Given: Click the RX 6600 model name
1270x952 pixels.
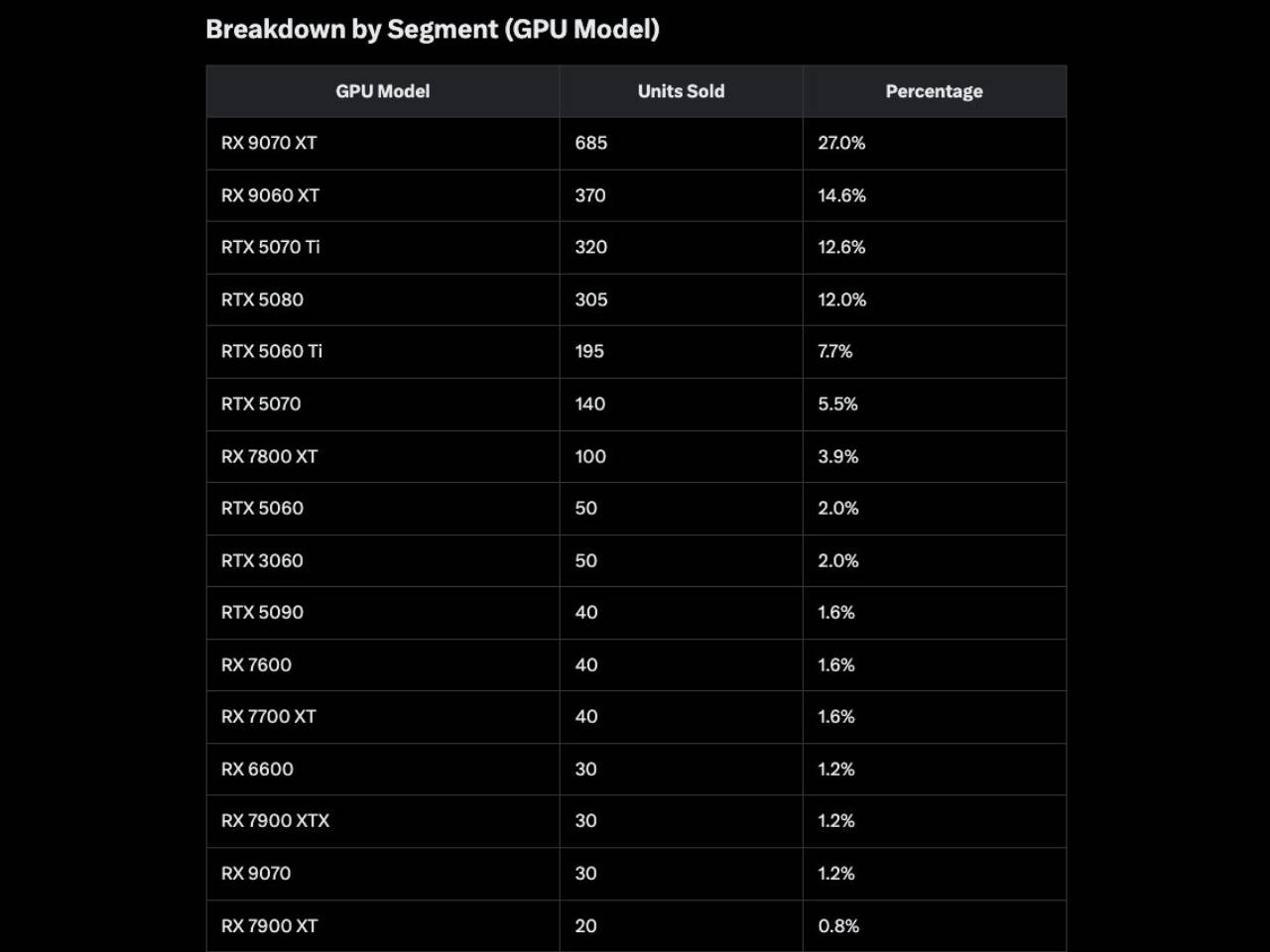Looking at the screenshot, I should click(x=257, y=769).
